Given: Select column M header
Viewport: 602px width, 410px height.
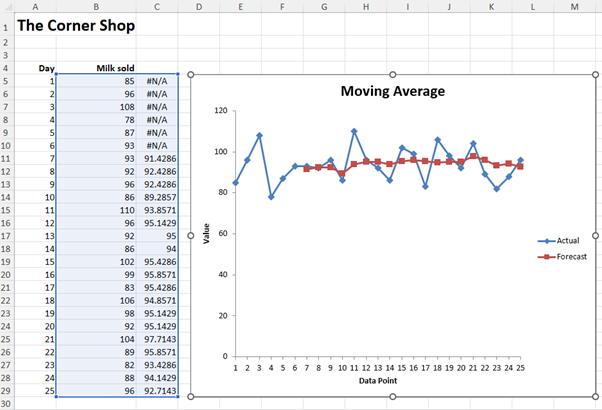Looking at the screenshot, I should click(x=574, y=7).
